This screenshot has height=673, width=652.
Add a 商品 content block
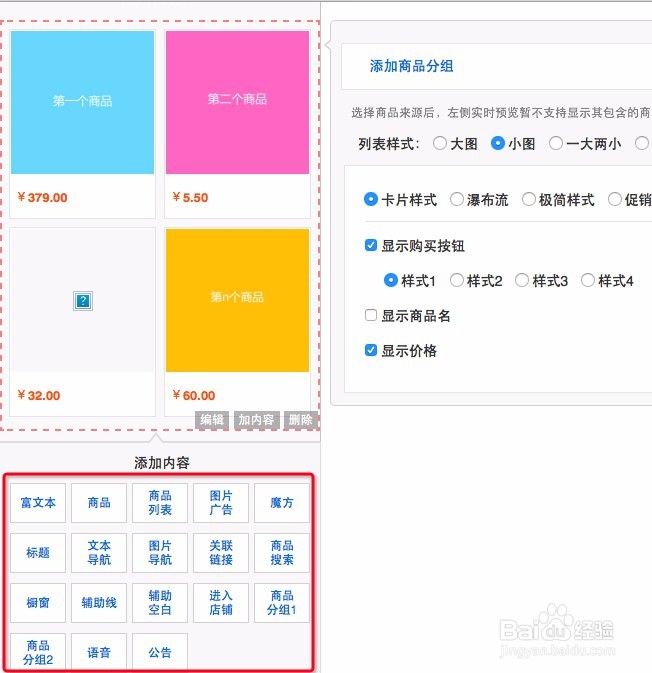[x=99, y=503]
